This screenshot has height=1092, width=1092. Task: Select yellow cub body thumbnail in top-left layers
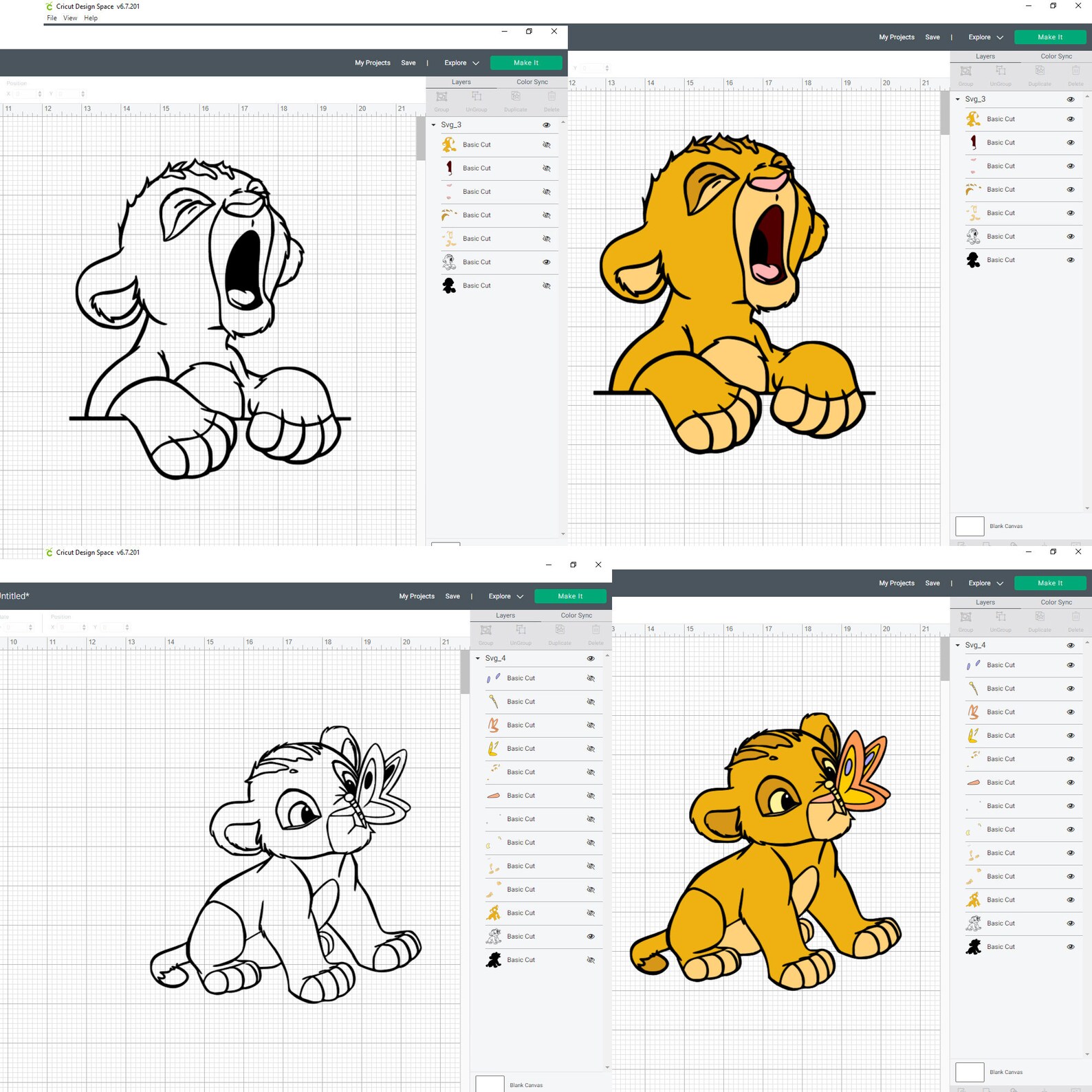pyautogui.click(x=449, y=144)
